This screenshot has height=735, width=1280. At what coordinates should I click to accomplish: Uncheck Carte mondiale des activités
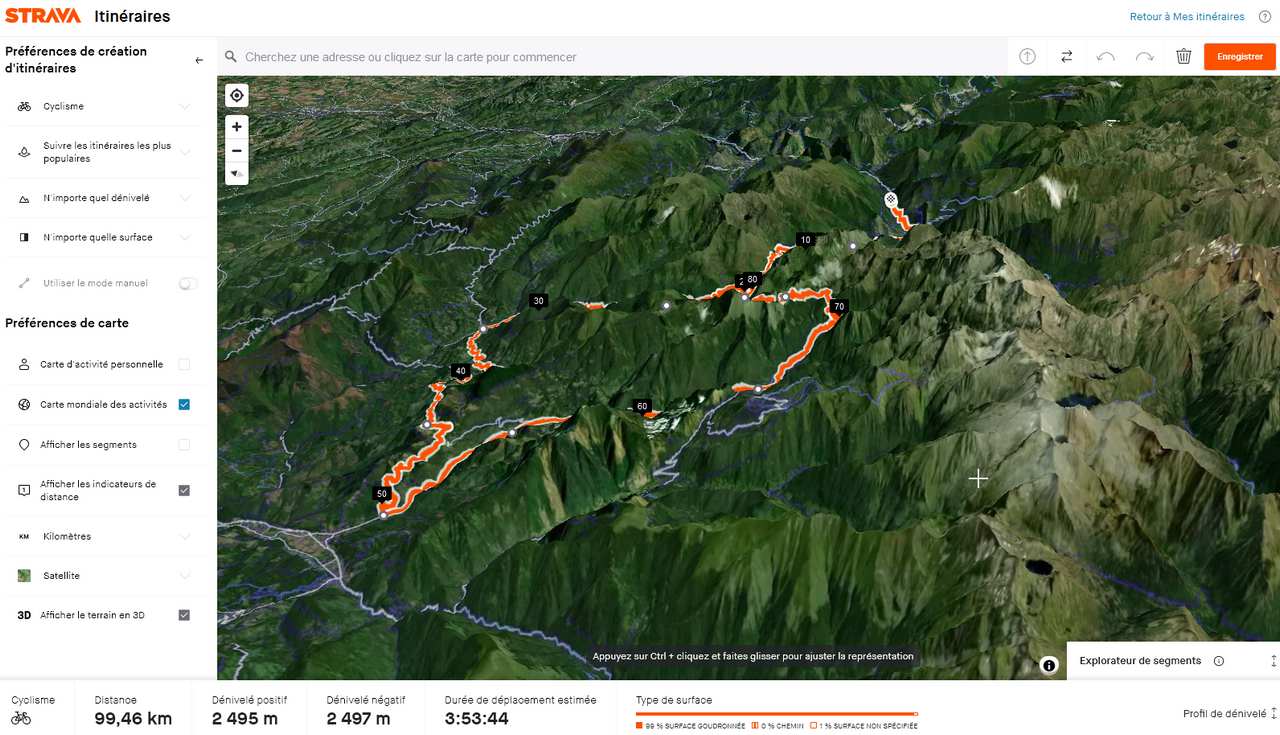pyautogui.click(x=184, y=405)
